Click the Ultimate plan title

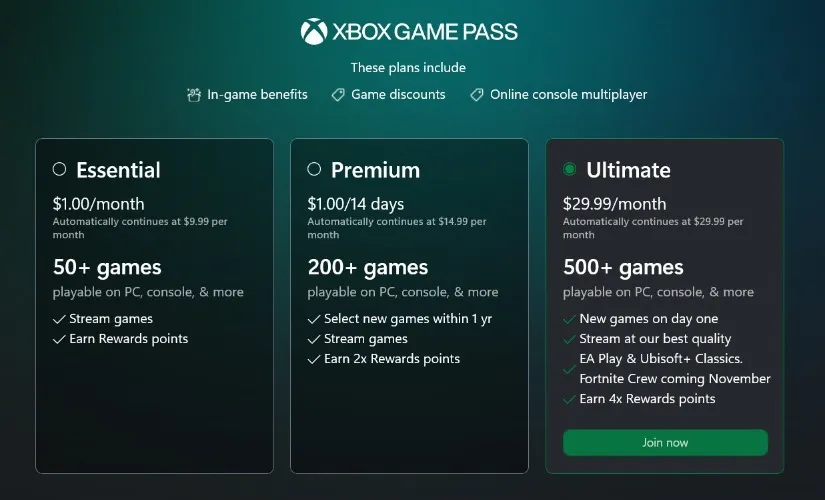click(x=628, y=170)
